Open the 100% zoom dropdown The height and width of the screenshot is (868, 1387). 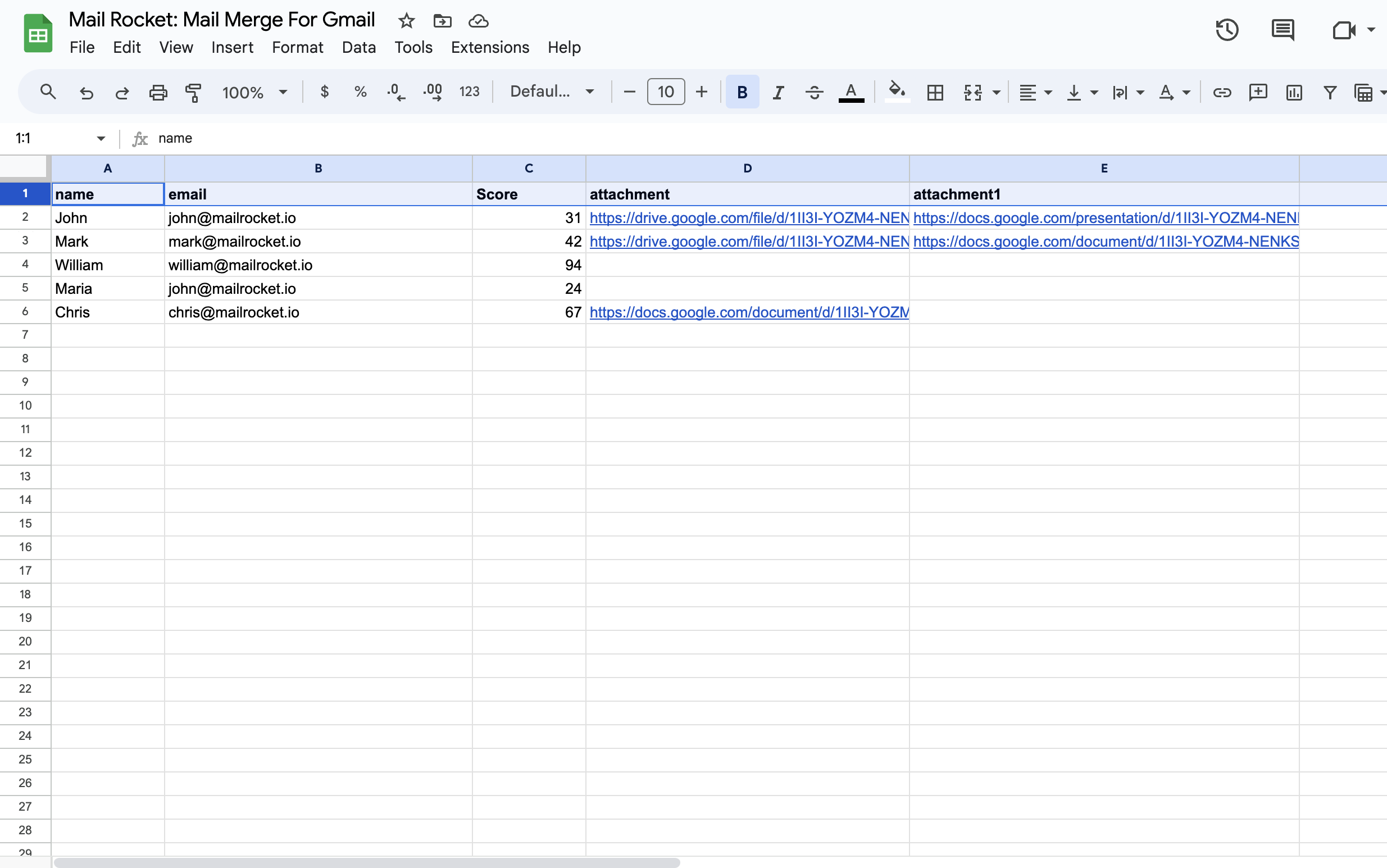point(254,92)
